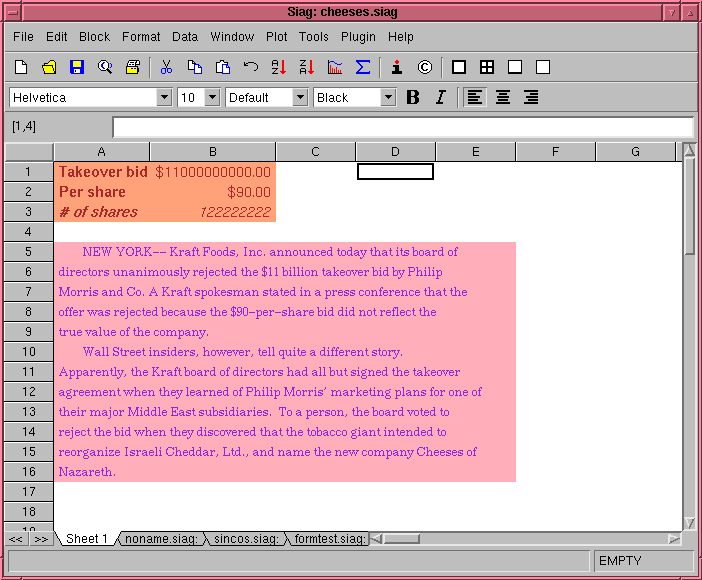Screen dimensions: 702x580
Task: Align cell text left
Action: tap(475, 97)
